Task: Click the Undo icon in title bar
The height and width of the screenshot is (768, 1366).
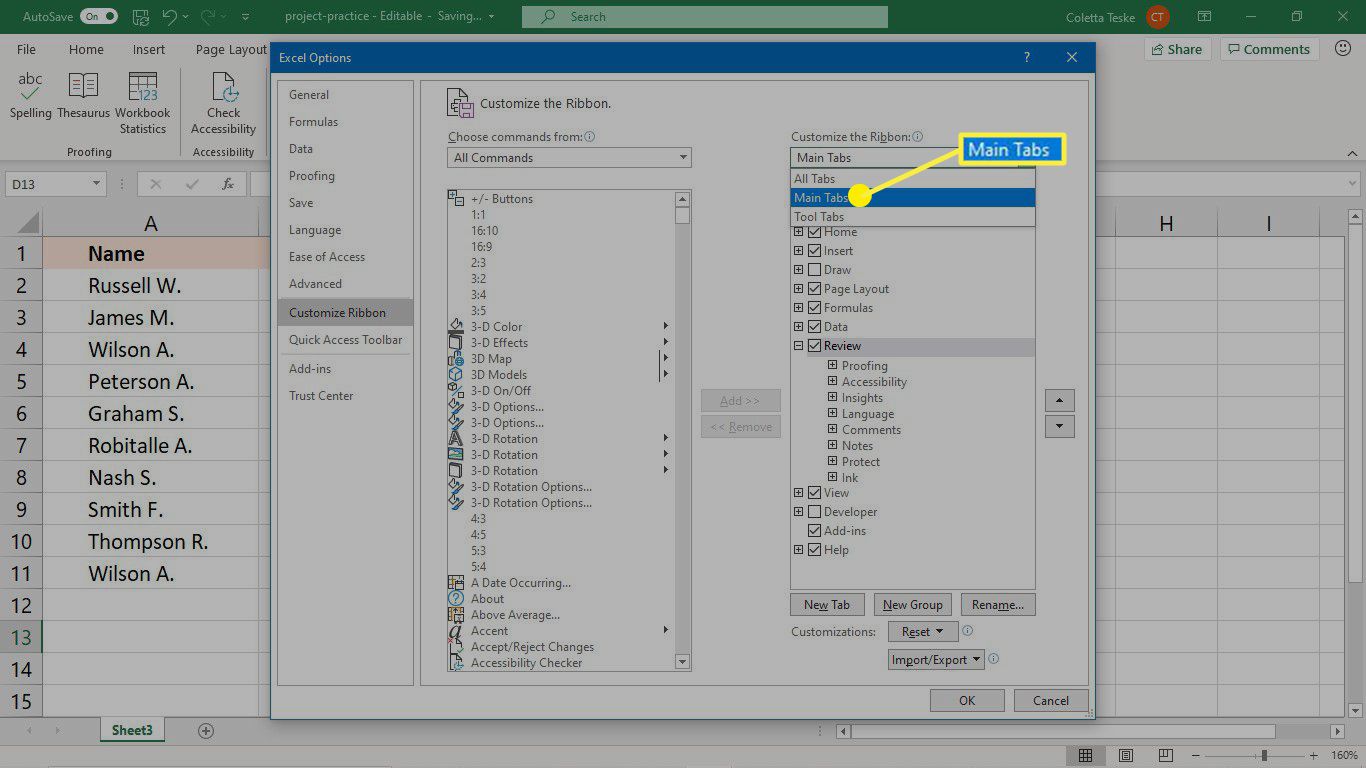Action: point(170,17)
